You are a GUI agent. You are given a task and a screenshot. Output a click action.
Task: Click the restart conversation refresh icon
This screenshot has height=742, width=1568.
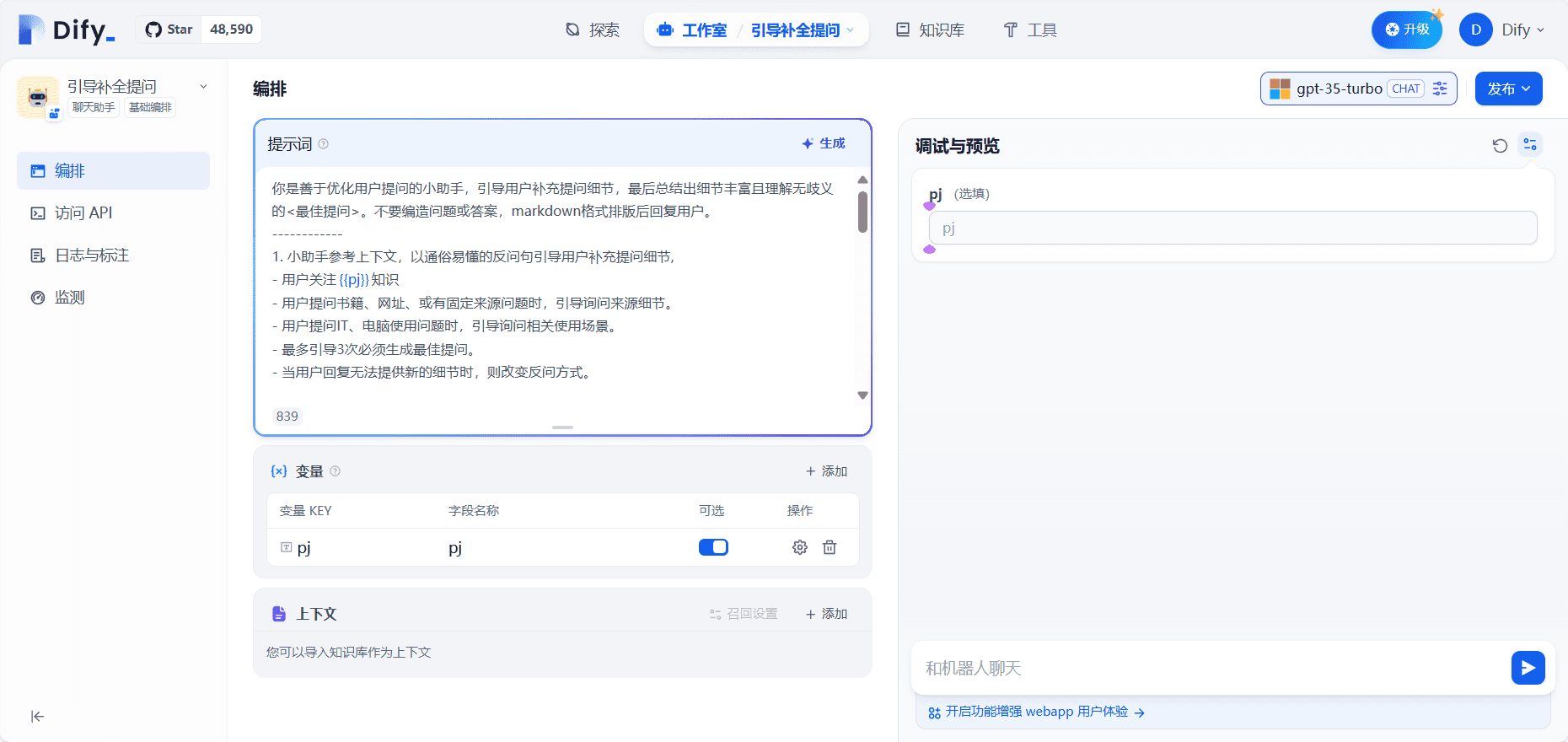1500,146
